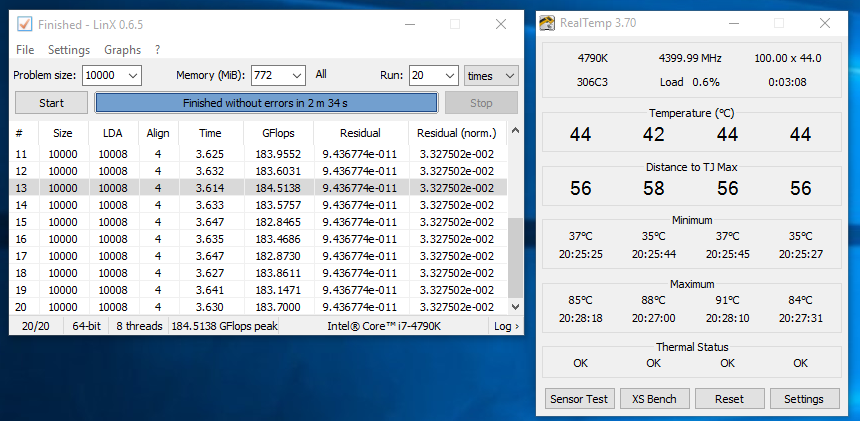Click the XS Bench button
The height and width of the screenshot is (421, 860).
click(654, 399)
